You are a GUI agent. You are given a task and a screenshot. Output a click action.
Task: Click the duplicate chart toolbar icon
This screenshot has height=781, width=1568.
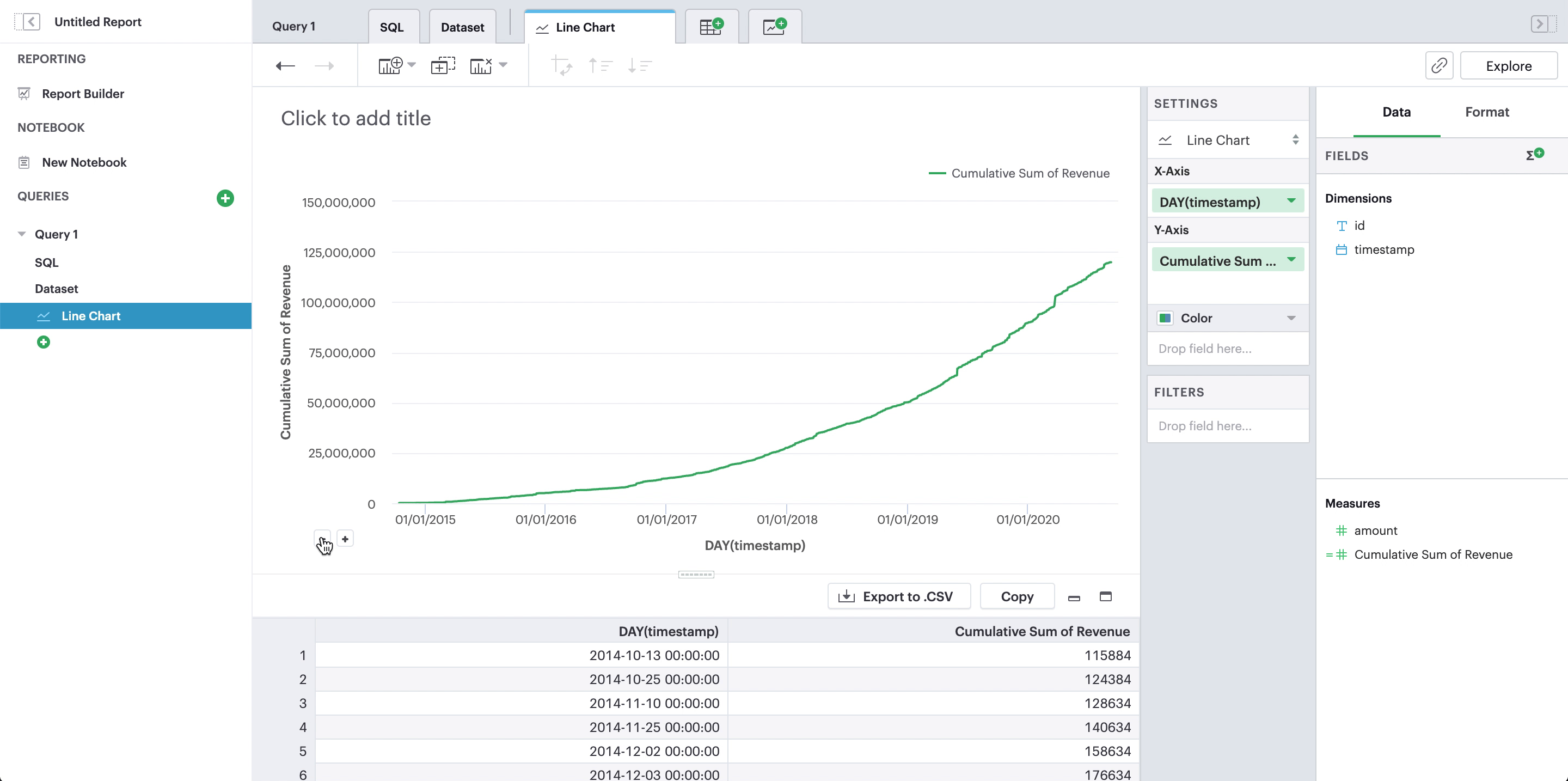tap(443, 66)
